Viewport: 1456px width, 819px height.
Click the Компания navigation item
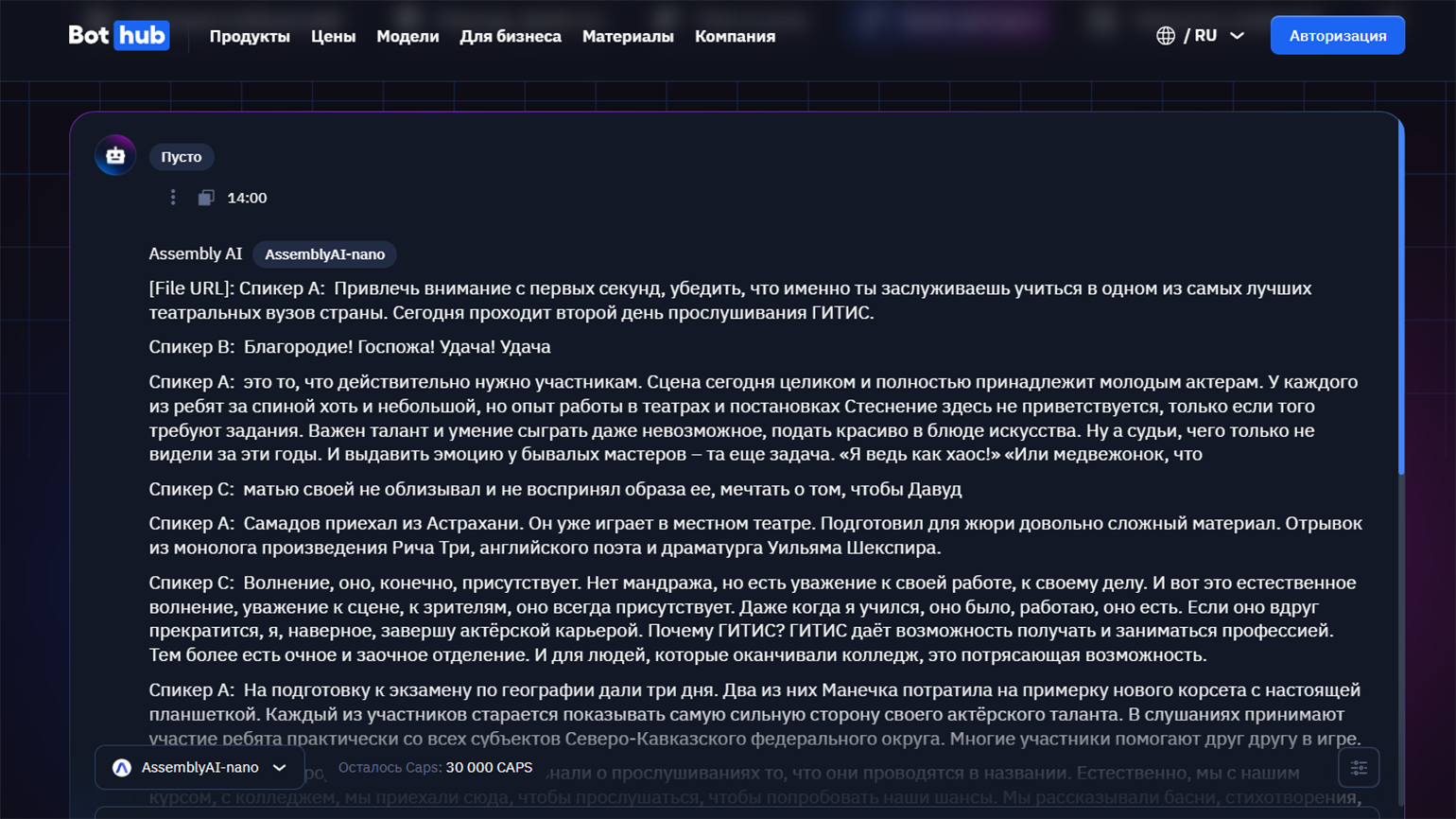pos(735,36)
